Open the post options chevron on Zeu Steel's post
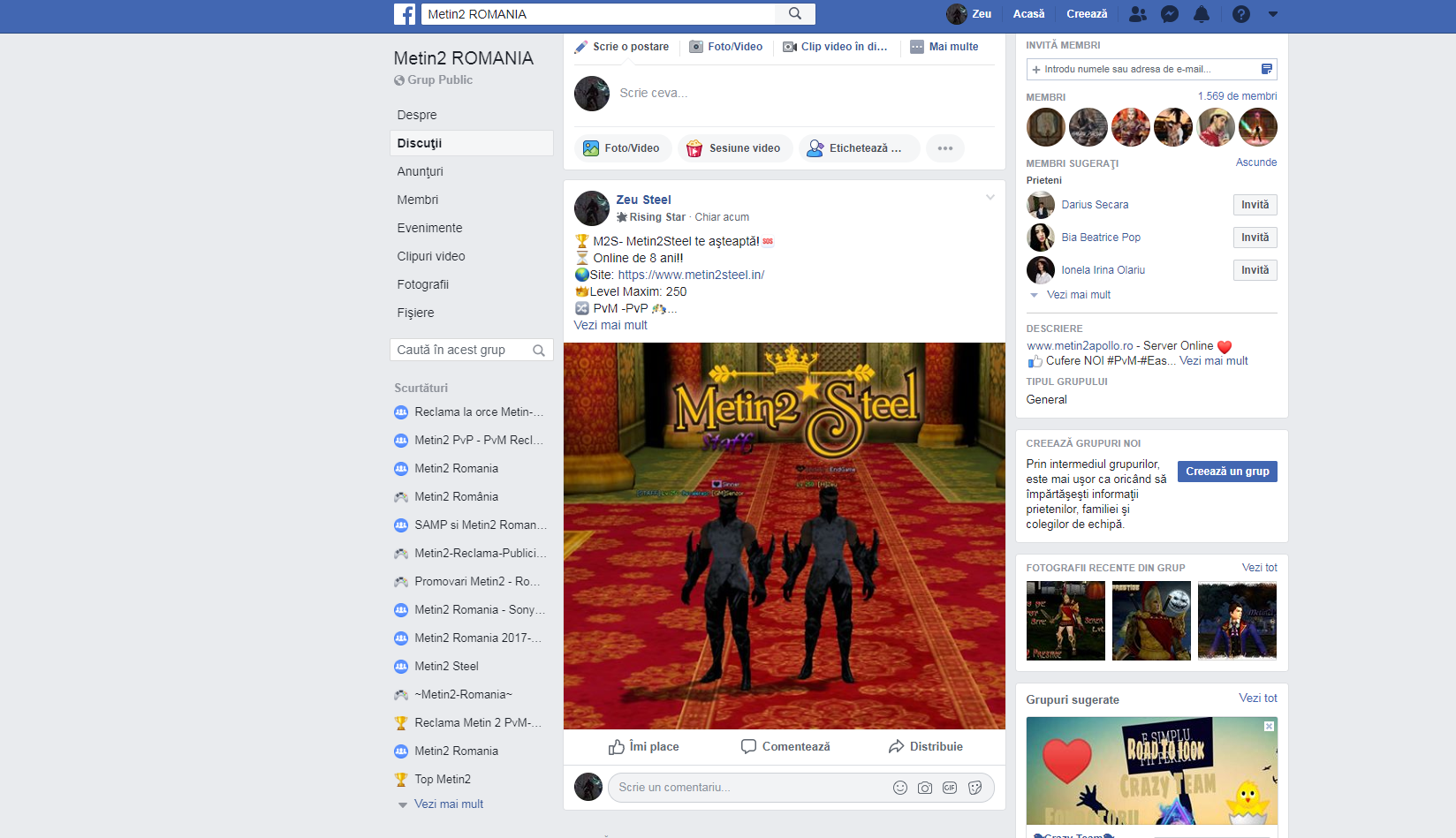 point(990,197)
